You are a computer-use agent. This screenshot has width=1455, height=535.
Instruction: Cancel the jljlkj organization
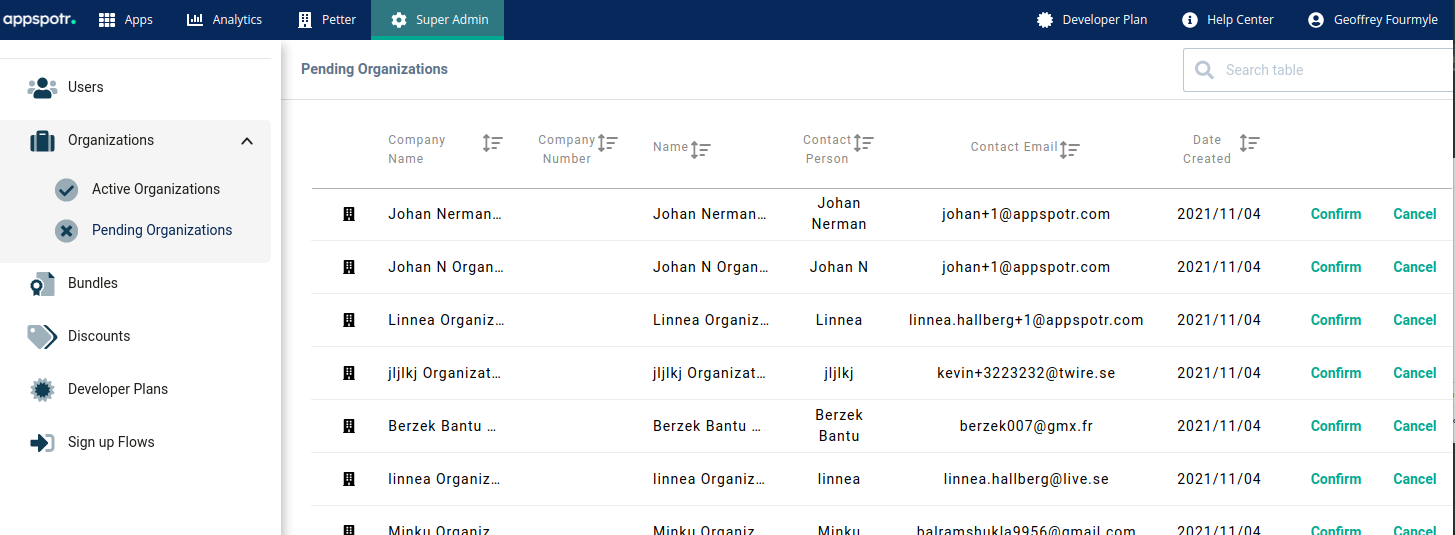(x=1415, y=373)
